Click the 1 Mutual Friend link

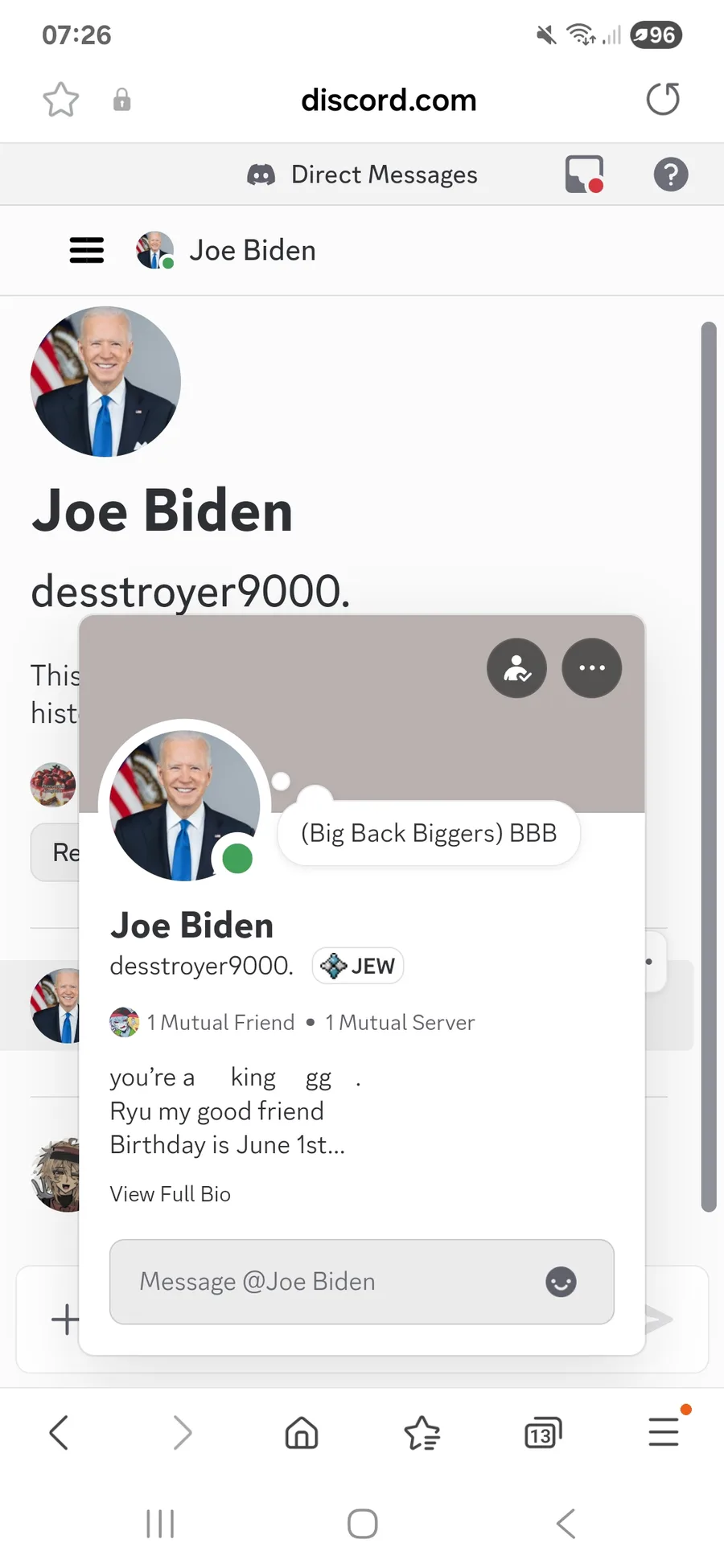point(220,1023)
